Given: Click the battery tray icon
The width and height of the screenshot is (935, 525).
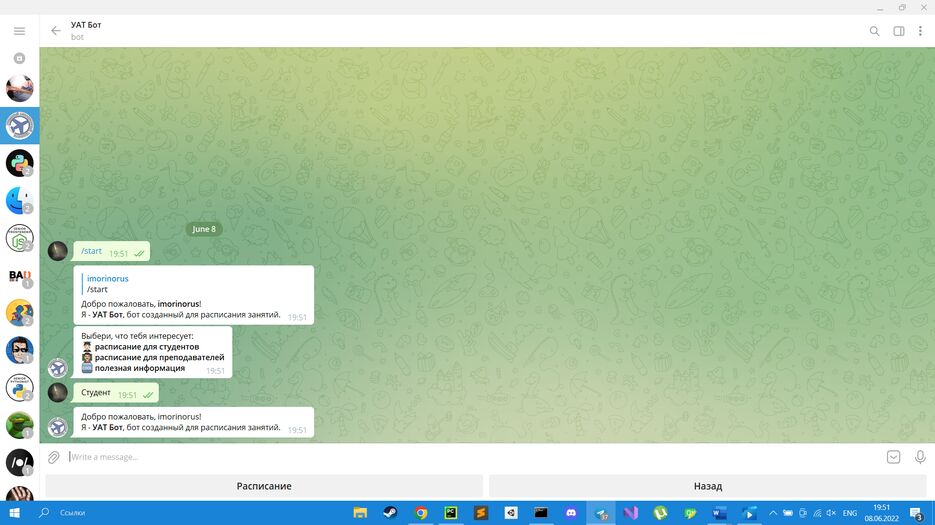Looking at the screenshot, I should (788, 513).
